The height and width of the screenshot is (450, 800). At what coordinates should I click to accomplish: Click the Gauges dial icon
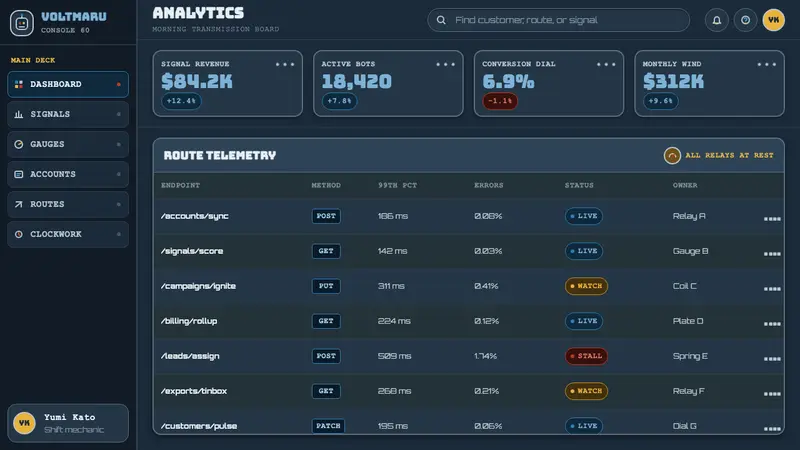(19, 144)
